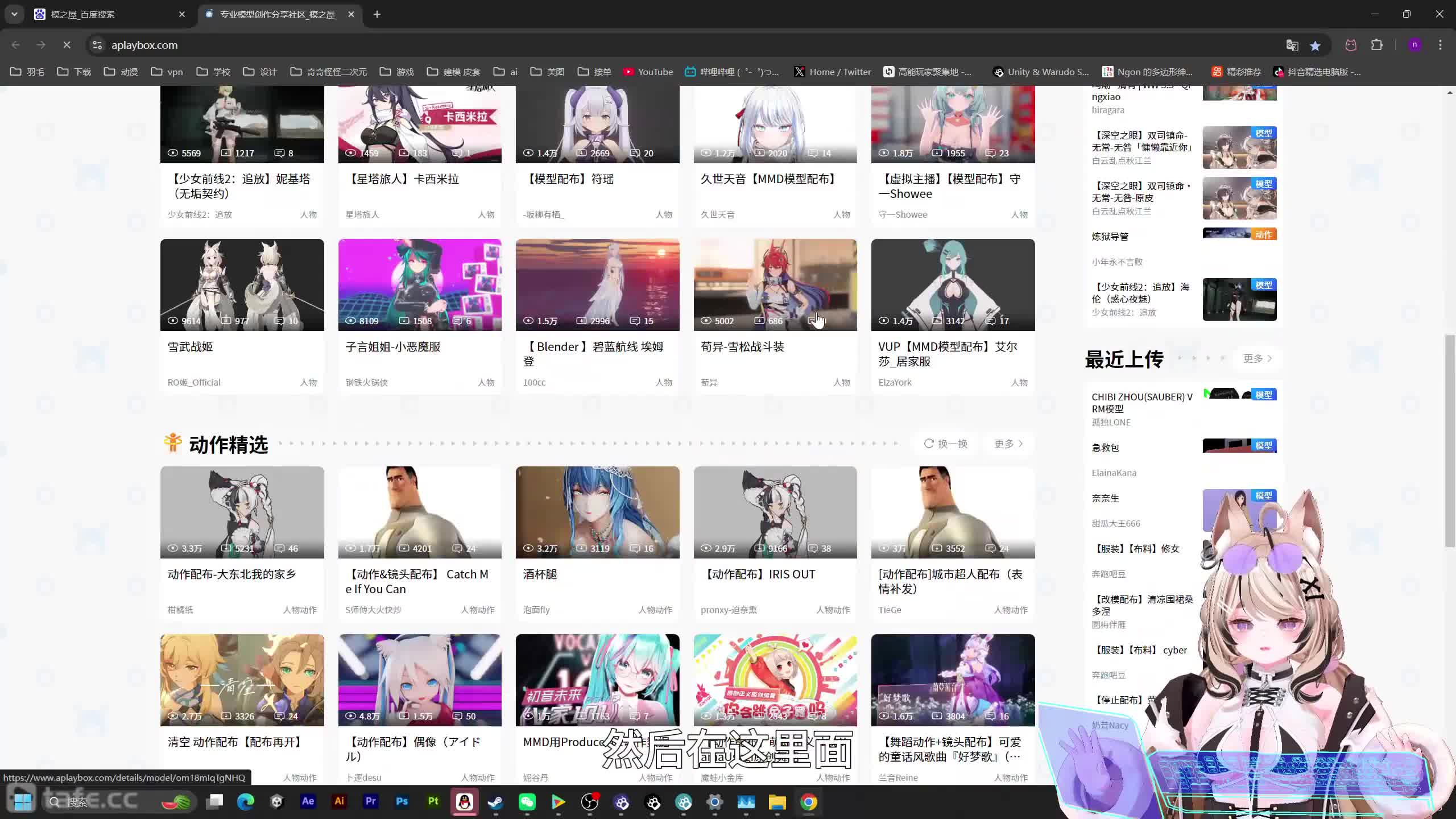The height and width of the screenshot is (819, 1456).
Task: Open the 羽毛 bookmark folder
Action: (27, 72)
